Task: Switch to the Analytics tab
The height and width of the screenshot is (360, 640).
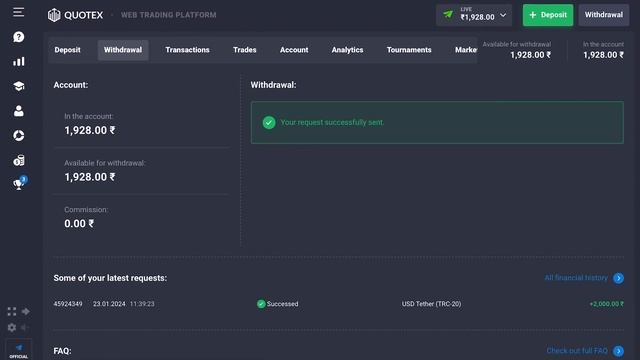Action: [x=347, y=50]
